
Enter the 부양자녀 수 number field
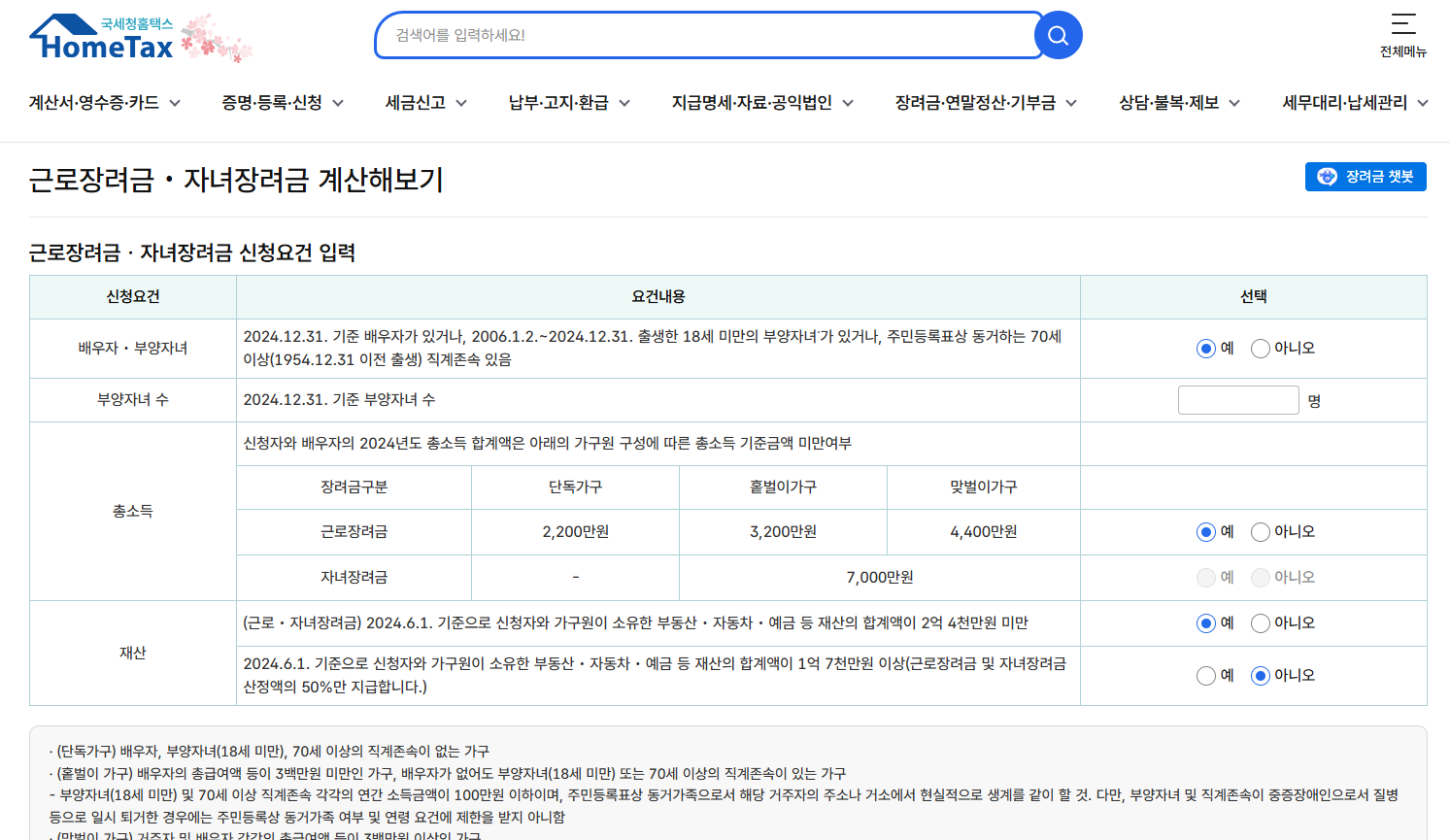1238,400
